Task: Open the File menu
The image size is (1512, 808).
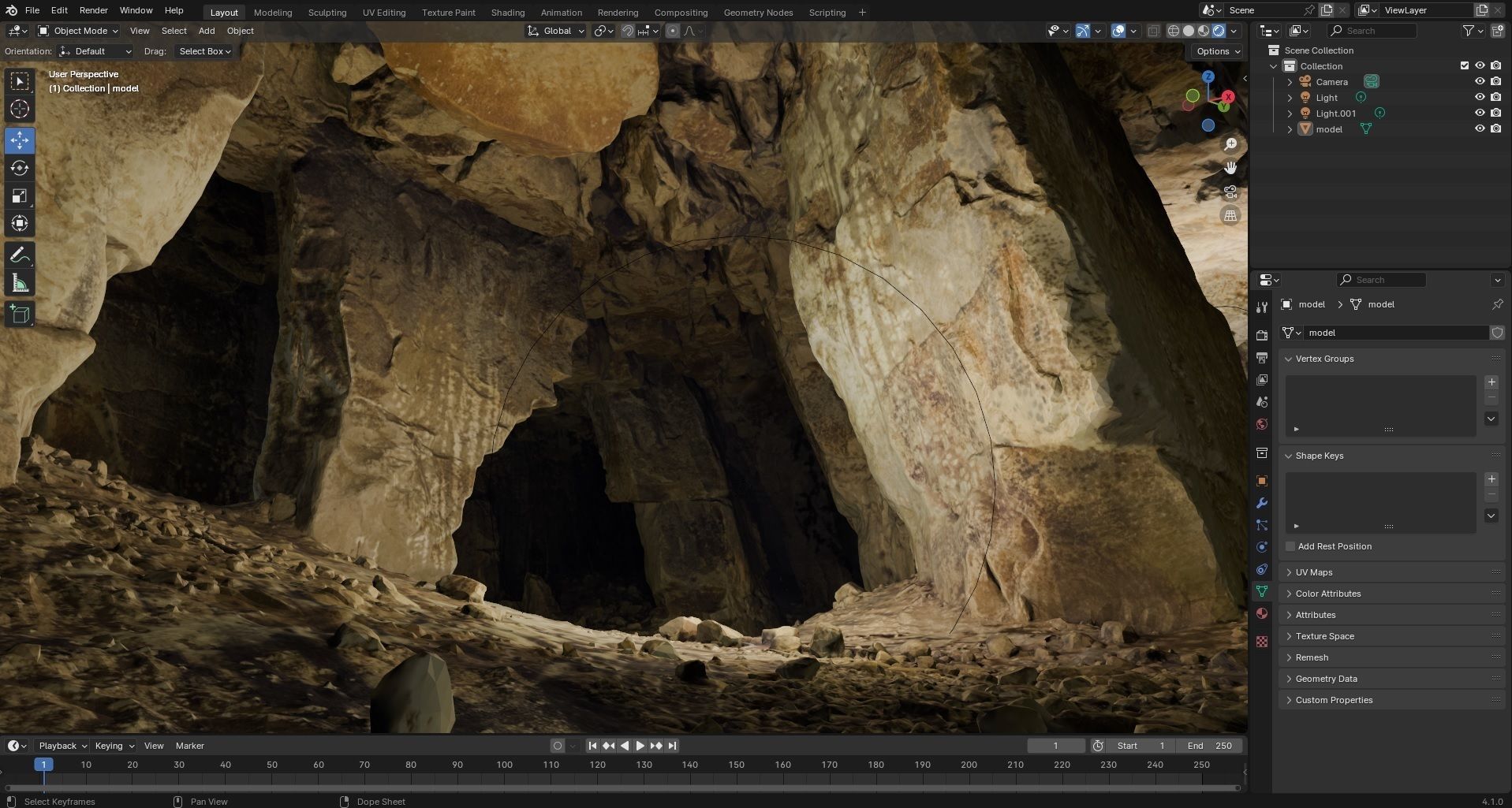Action: 32,10
